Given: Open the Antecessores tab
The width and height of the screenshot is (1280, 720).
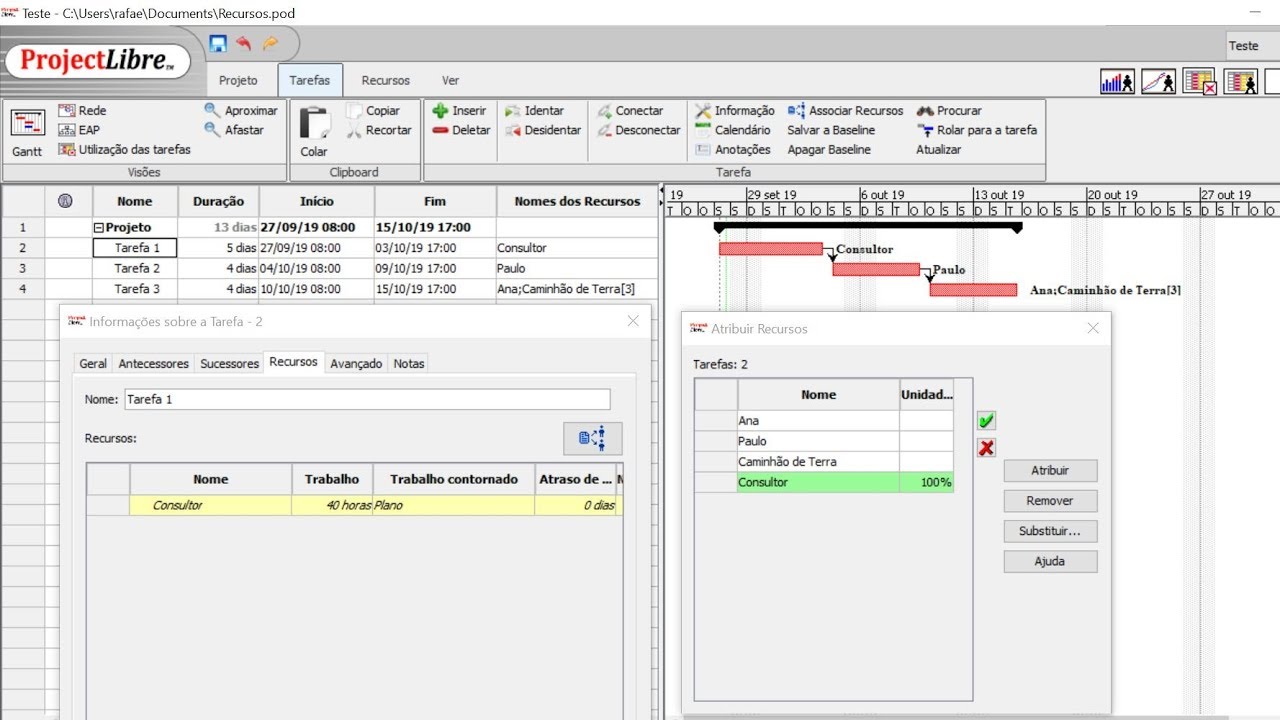Looking at the screenshot, I should [x=153, y=363].
